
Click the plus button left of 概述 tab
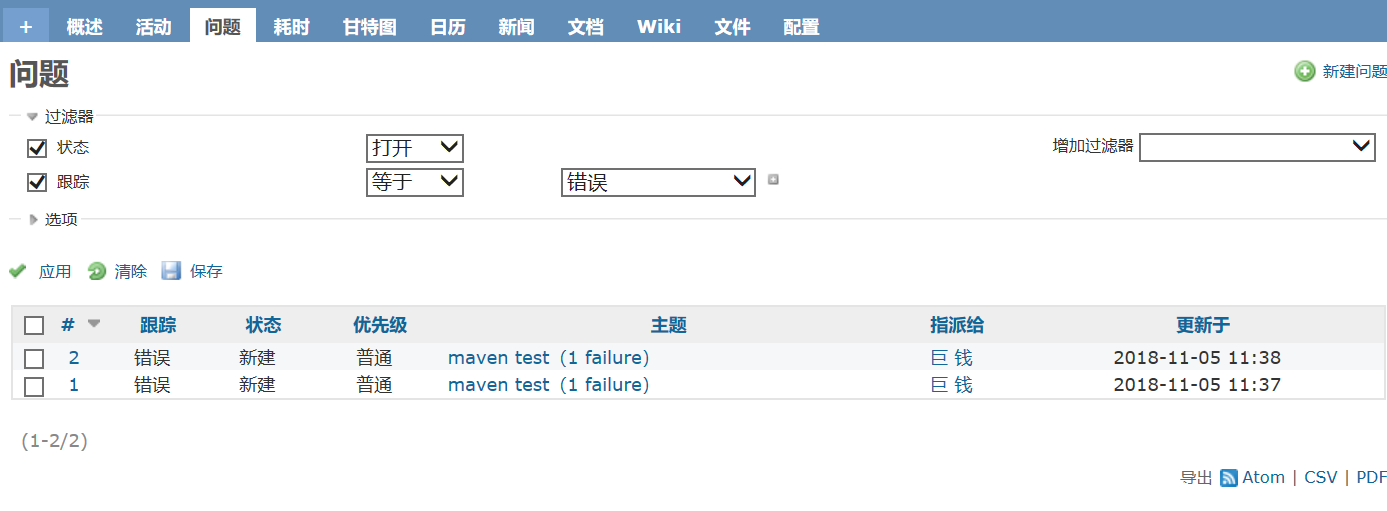(25, 27)
